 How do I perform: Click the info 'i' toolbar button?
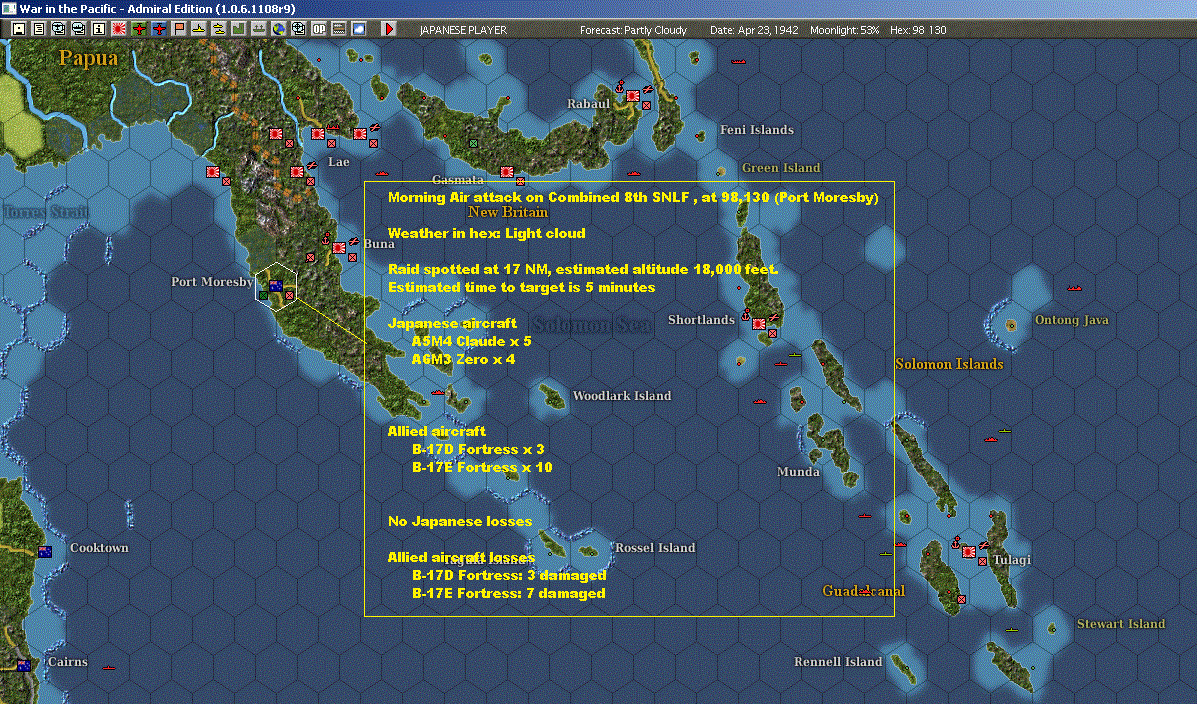point(98,29)
